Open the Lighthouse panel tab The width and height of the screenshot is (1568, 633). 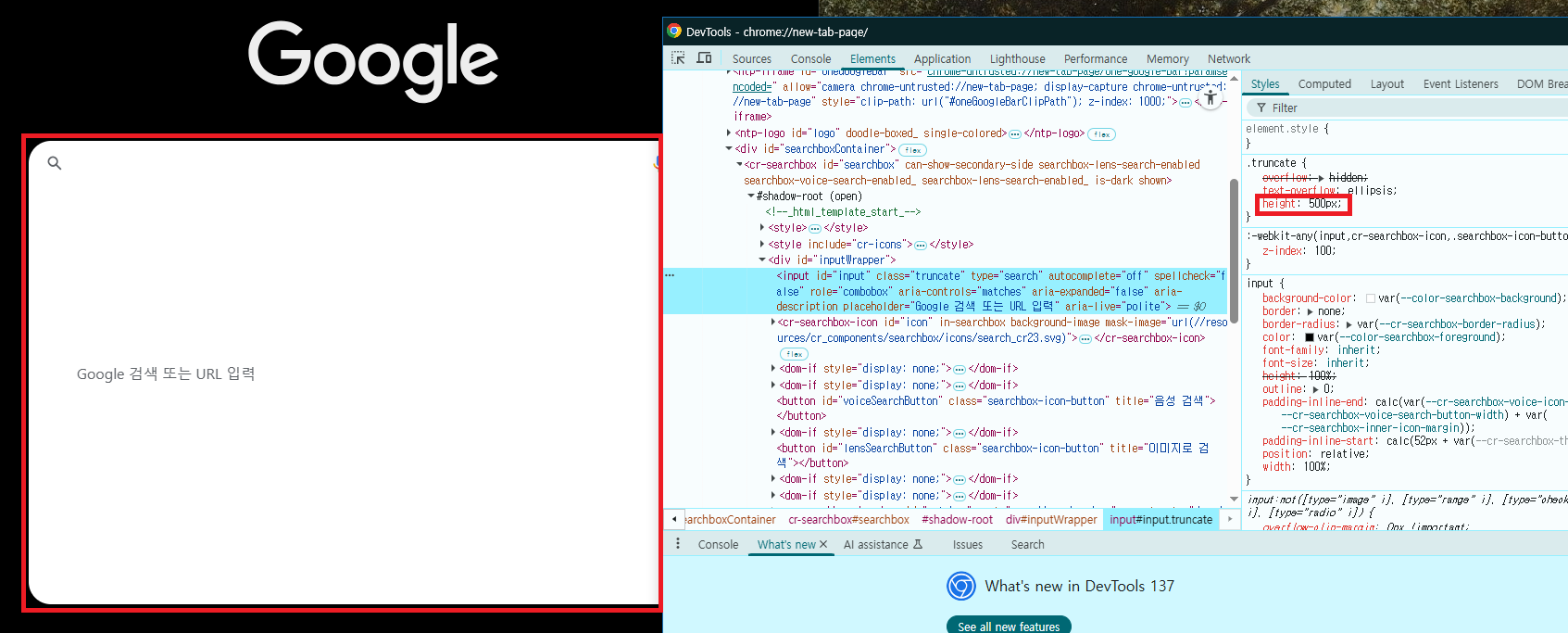[x=1017, y=58]
